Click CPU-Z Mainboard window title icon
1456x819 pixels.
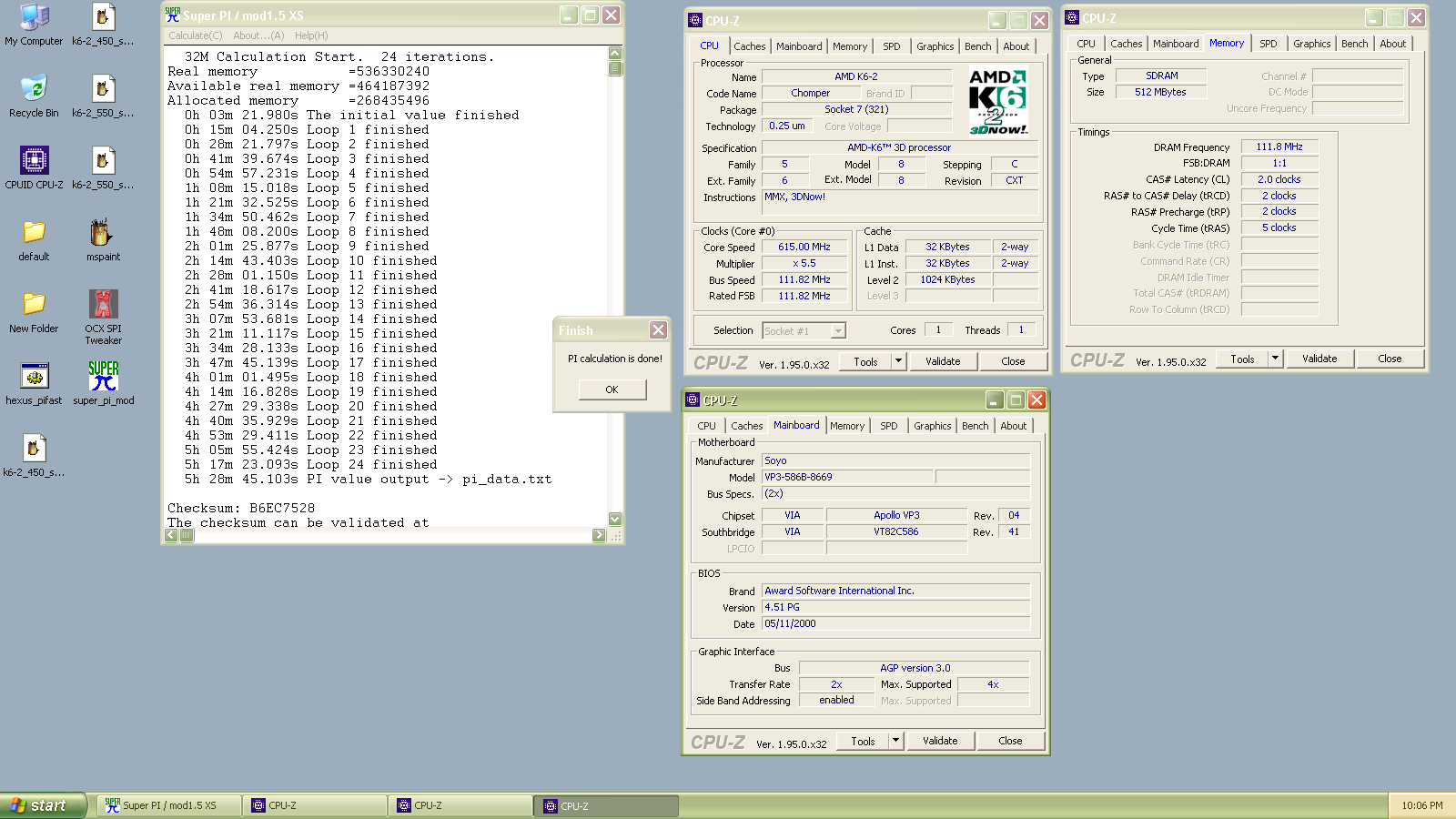(693, 399)
